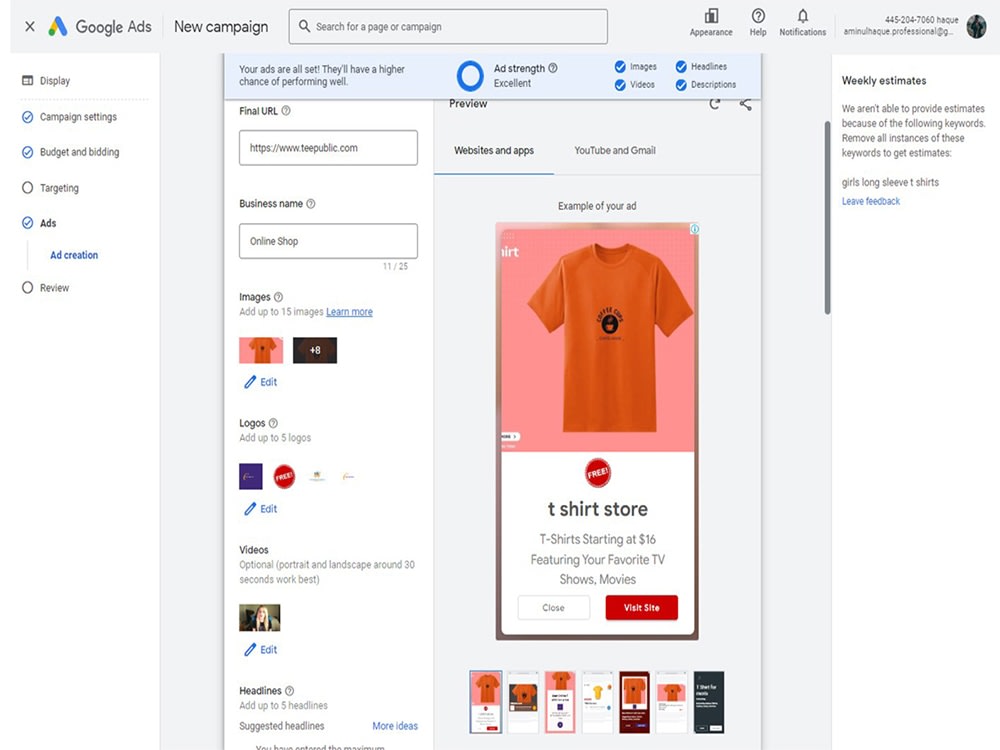Select the purple square logo thumbnail
This screenshot has width=1000, height=750.
(251, 476)
